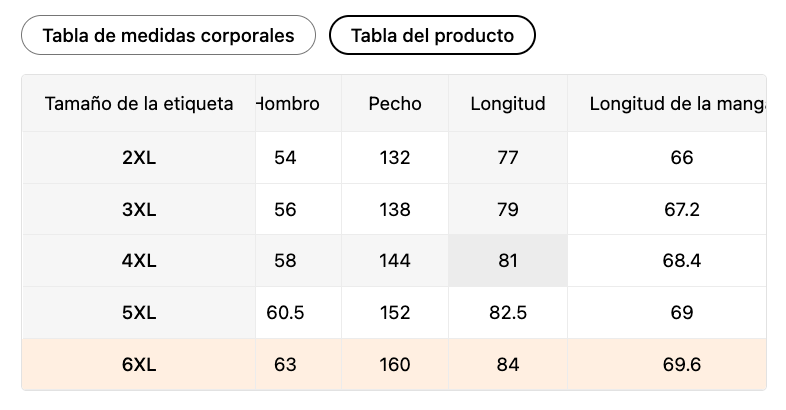786x410 pixels.
Task: Click the Hombro column header
Action: click(x=289, y=104)
